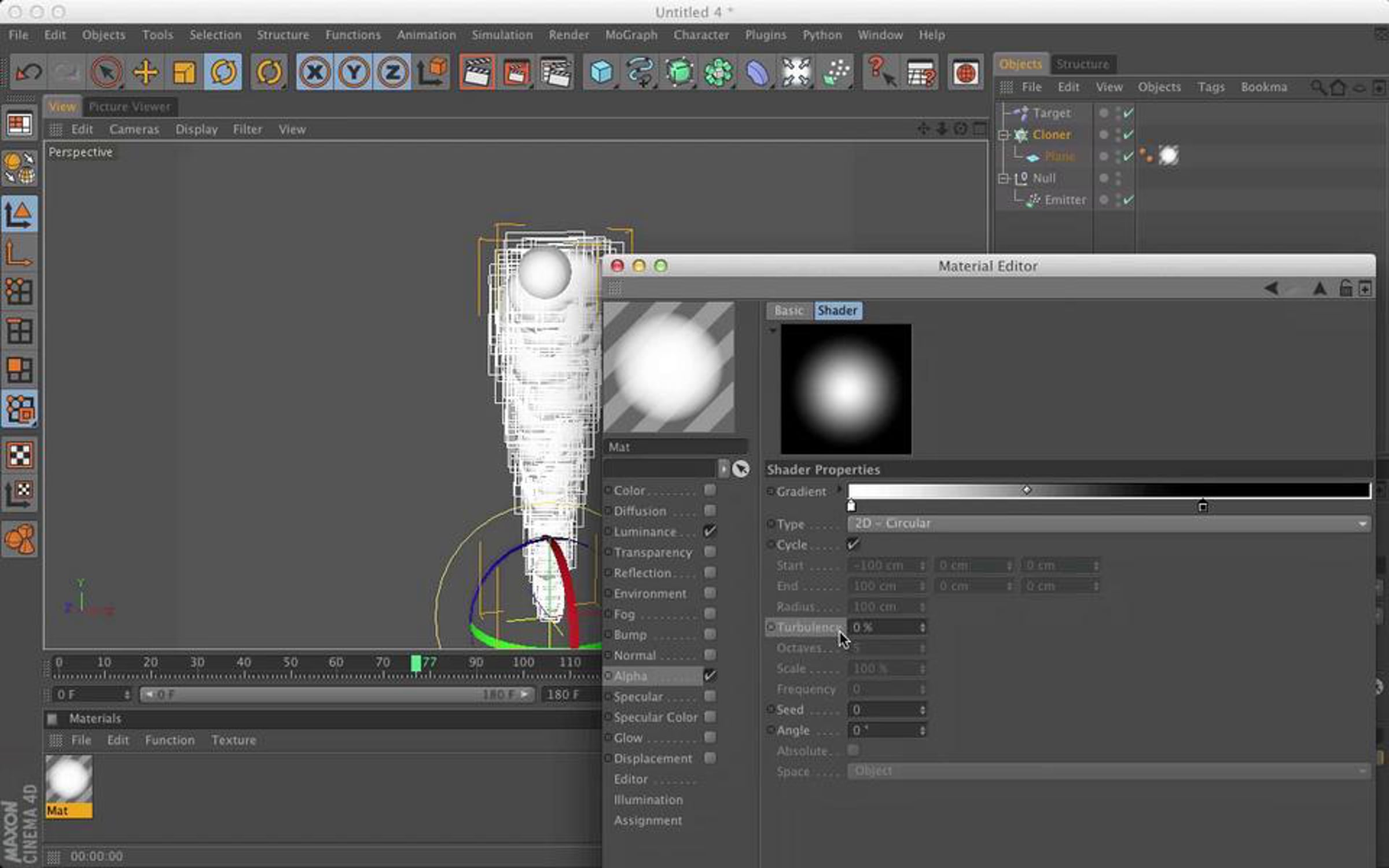The height and width of the screenshot is (868, 1389).
Task: Click the coordinate system icon
Action: tap(432, 72)
